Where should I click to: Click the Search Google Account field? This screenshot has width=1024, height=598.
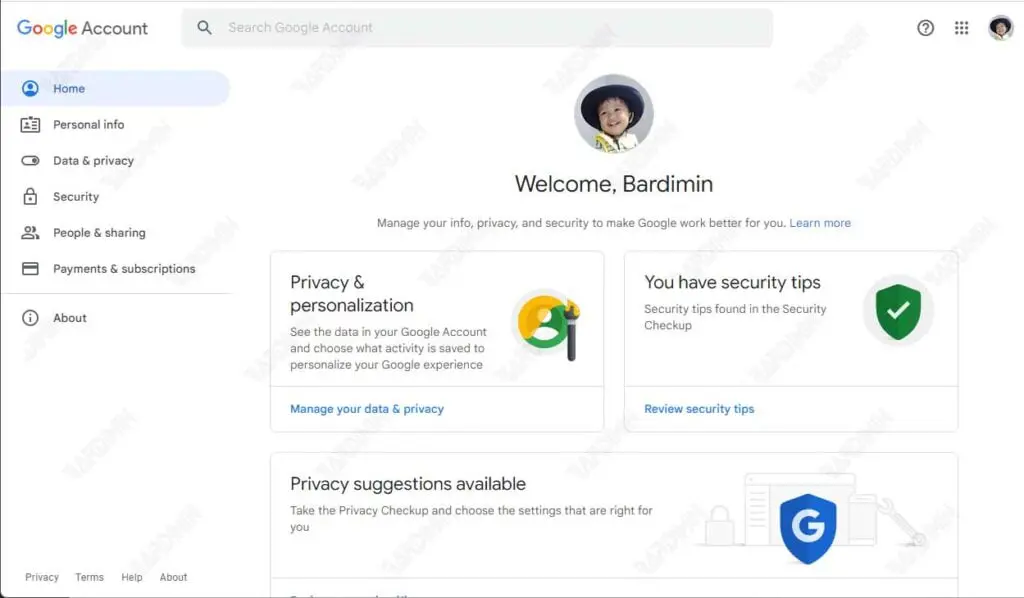[x=477, y=27]
